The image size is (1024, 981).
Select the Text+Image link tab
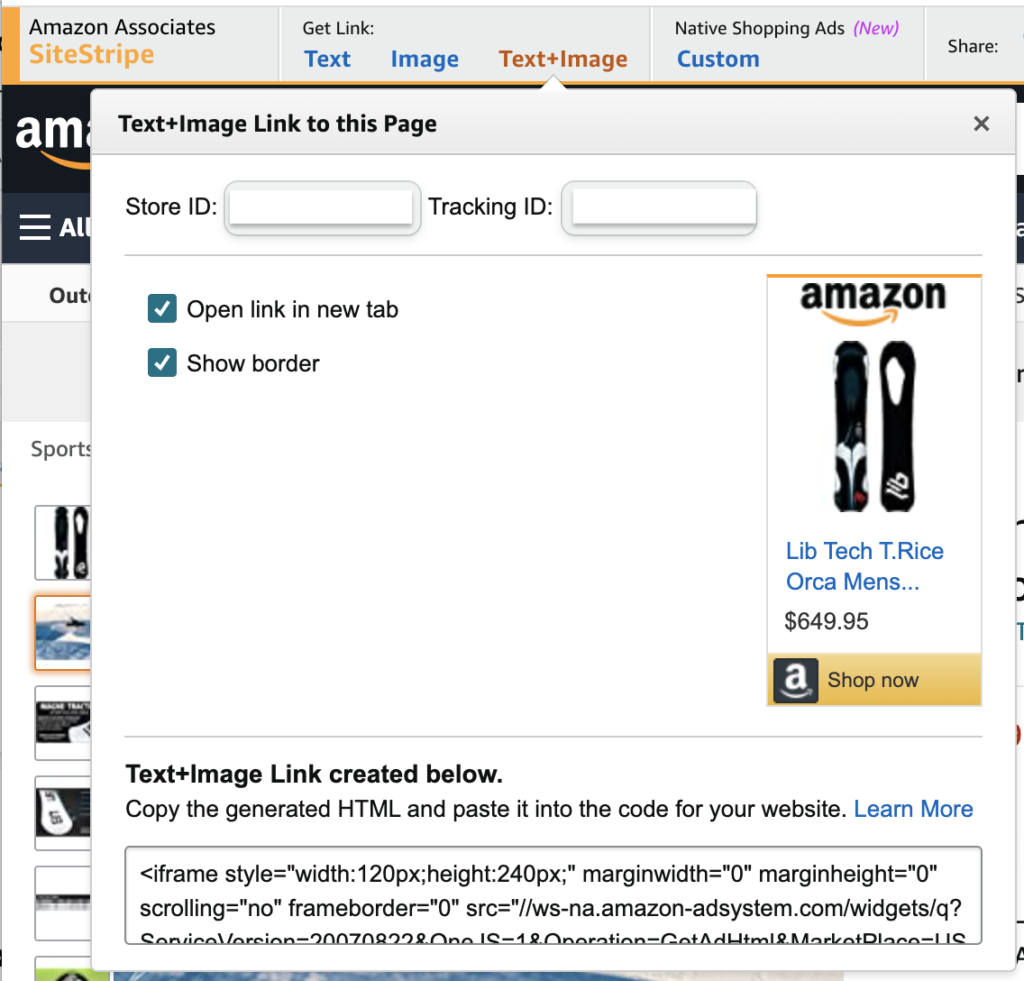point(563,59)
